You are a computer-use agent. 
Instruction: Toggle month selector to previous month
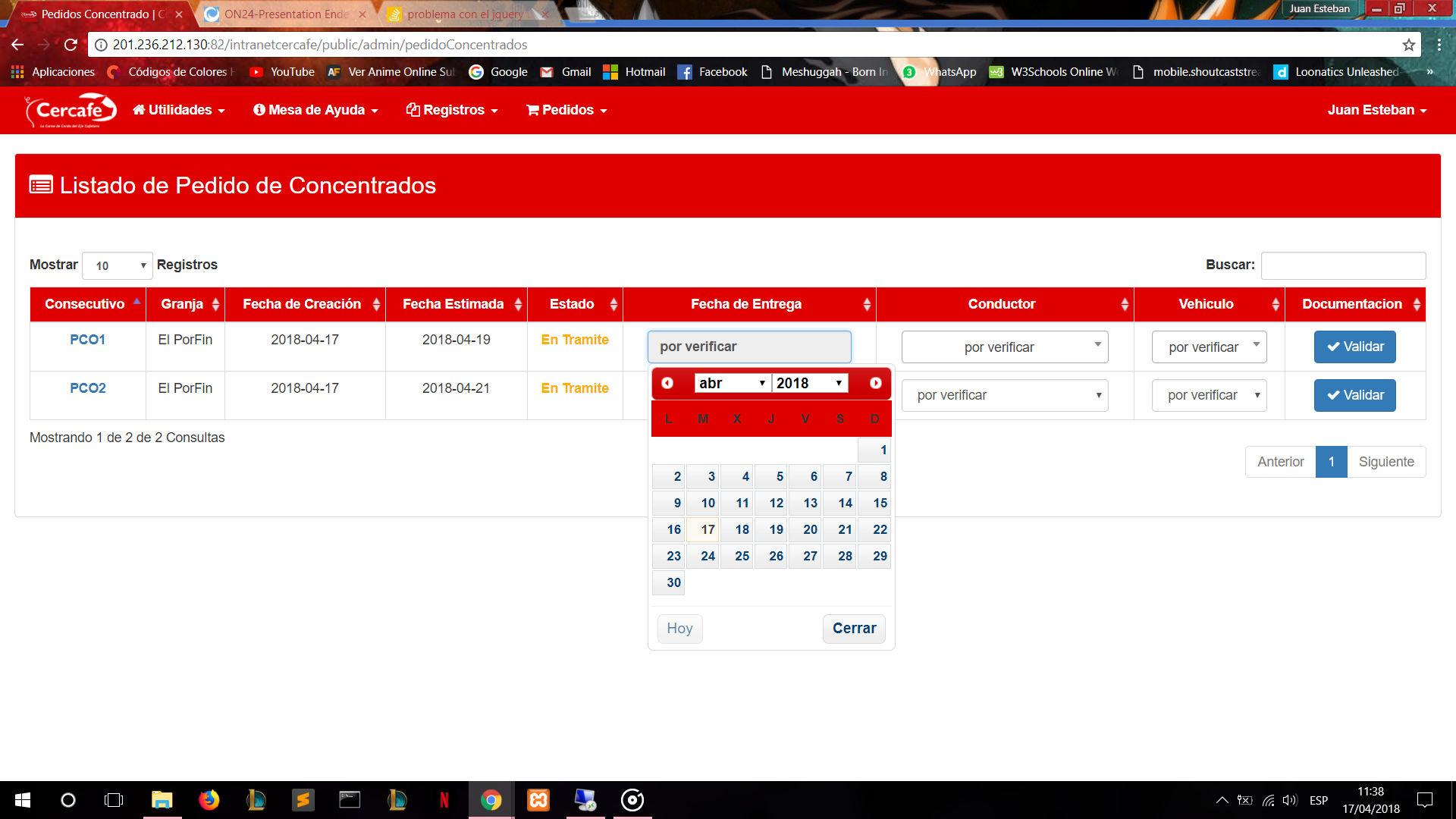click(668, 383)
